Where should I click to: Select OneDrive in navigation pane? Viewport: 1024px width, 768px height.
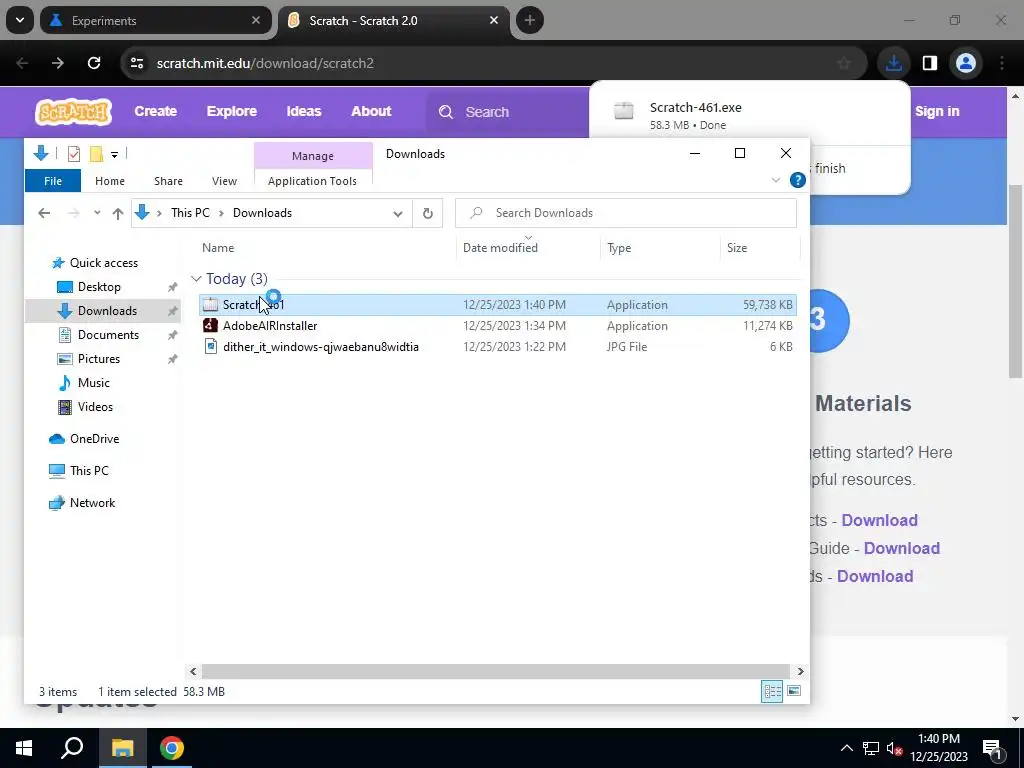[x=94, y=439]
